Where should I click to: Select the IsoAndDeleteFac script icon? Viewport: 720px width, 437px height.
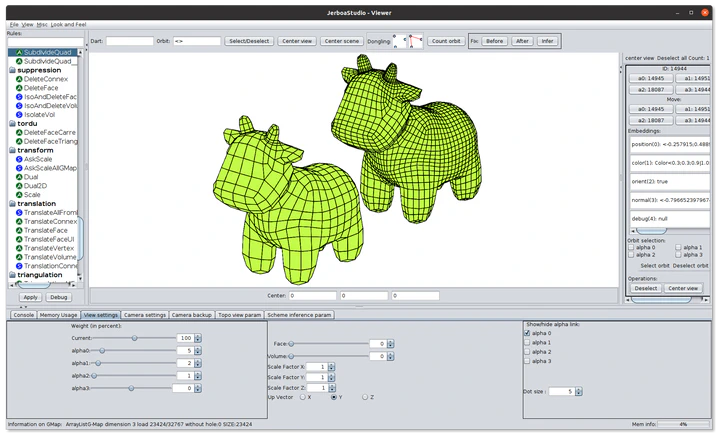19,97
